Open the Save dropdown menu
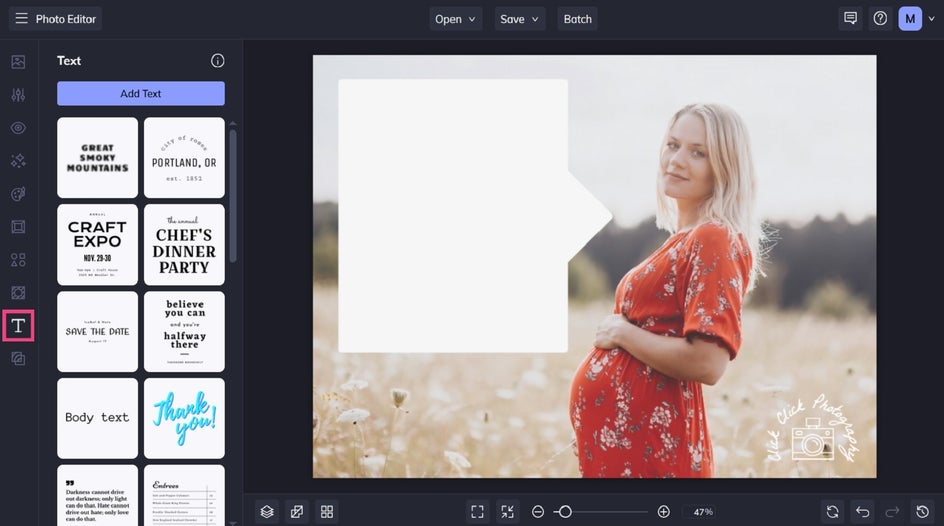This screenshot has height=526, width=944. (520, 19)
